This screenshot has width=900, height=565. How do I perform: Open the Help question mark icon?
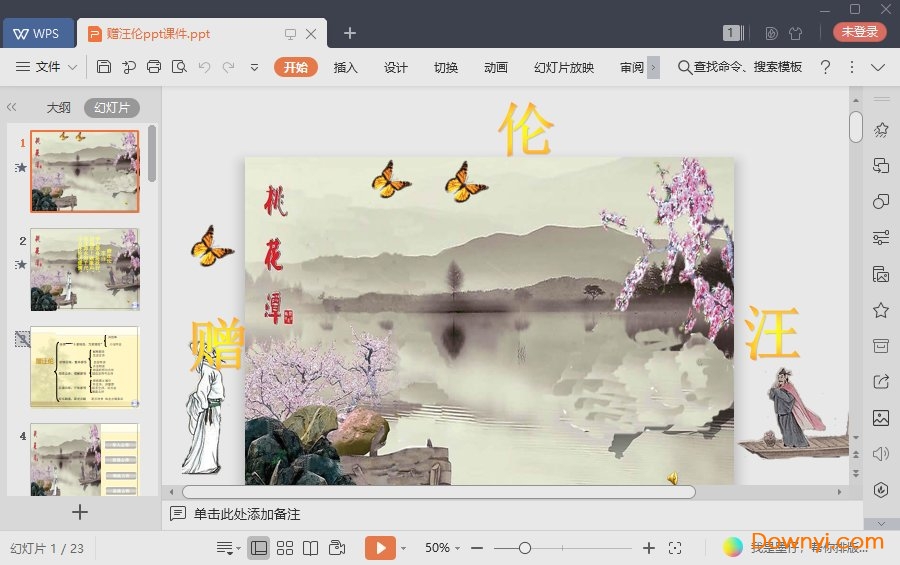[825, 67]
